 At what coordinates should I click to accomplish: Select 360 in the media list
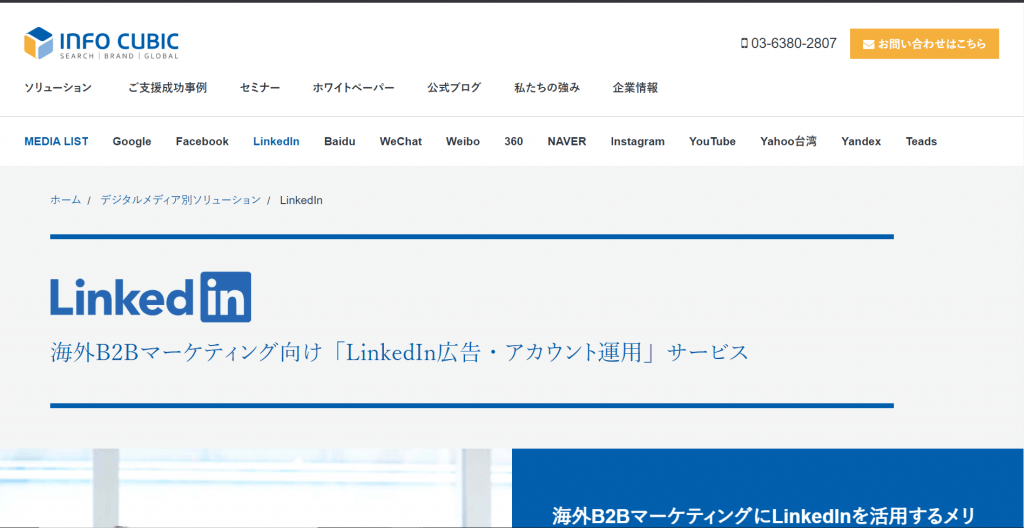514,141
